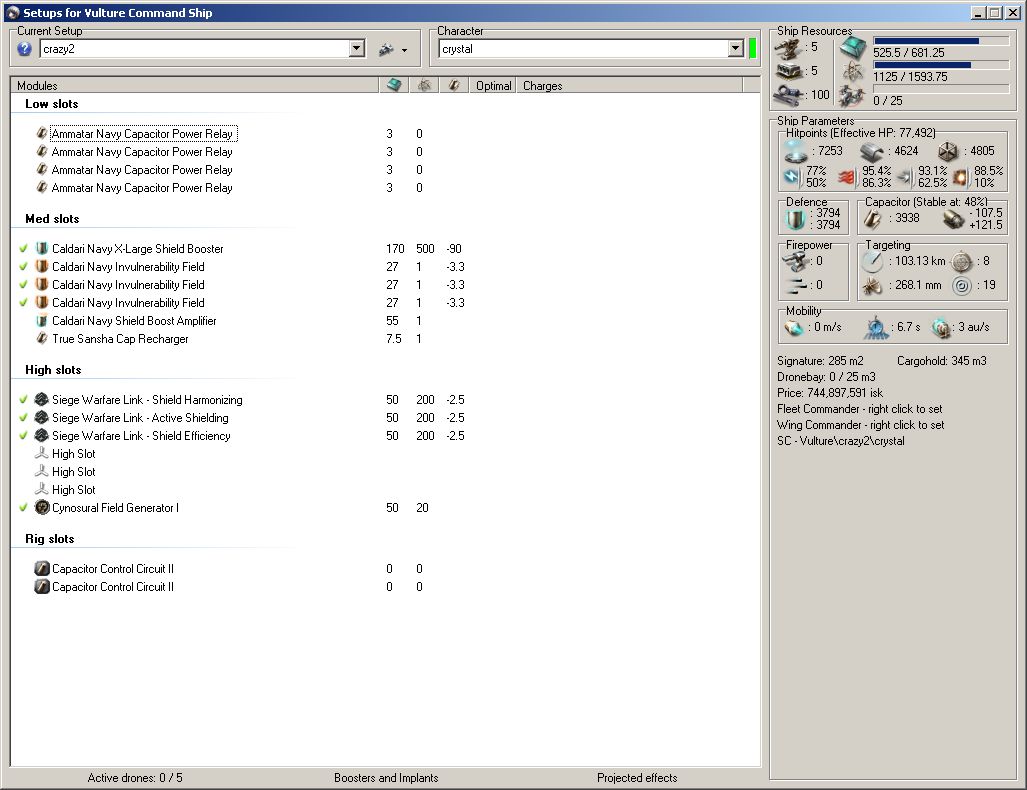Sort by CPU column header icon
Screen dimensions: 1027x790
pos(394,85)
